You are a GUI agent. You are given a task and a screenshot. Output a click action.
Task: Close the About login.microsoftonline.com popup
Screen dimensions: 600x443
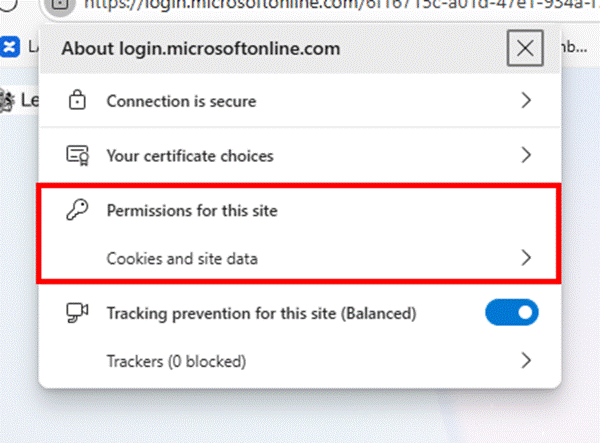click(x=525, y=48)
